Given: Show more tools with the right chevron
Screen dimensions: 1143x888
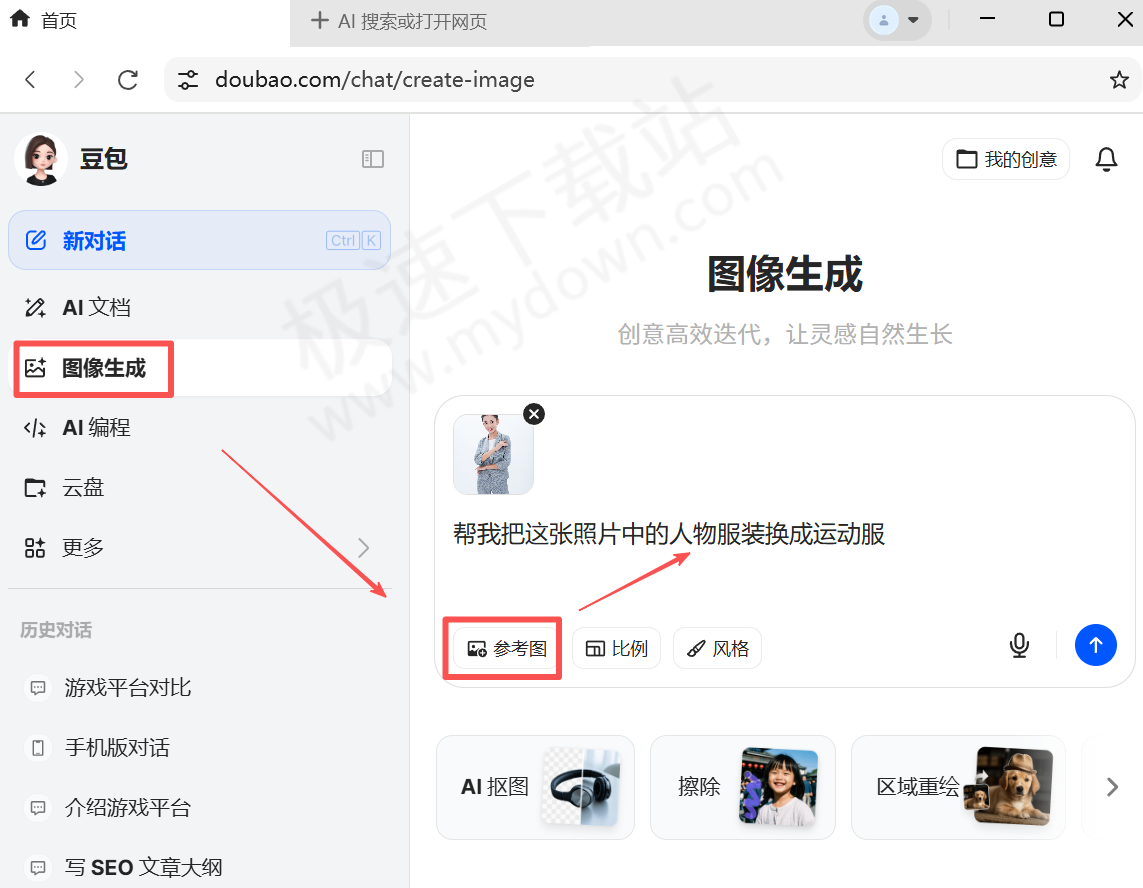Looking at the screenshot, I should (1112, 787).
